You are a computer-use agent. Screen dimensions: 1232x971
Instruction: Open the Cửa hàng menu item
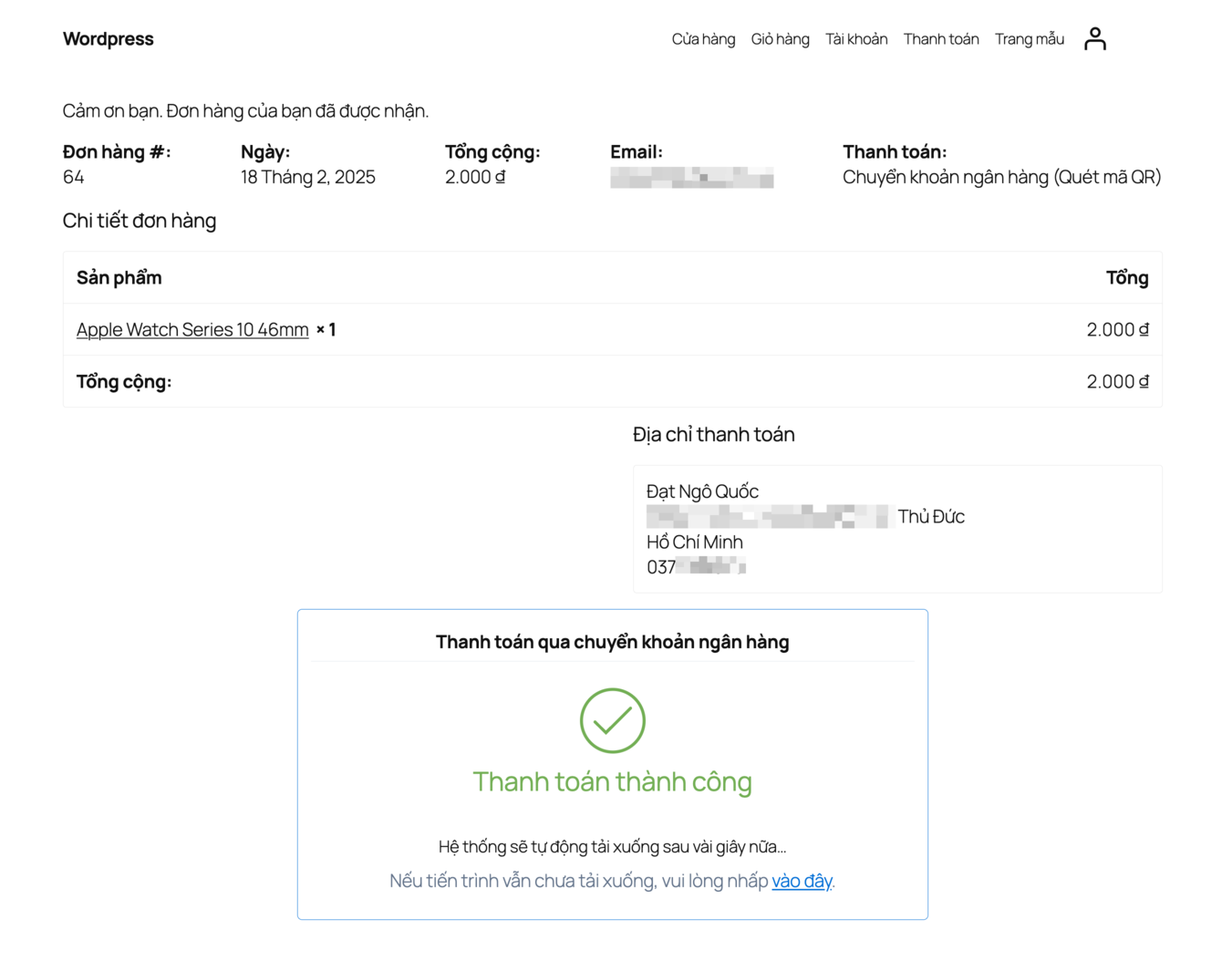point(703,39)
